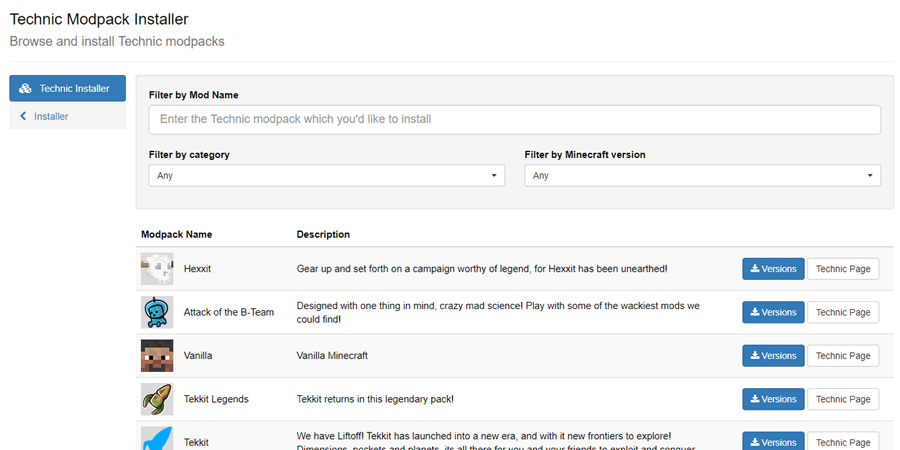Click the Vanilla Steve head icon
Screen dimensions: 900x450
[x=157, y=356]
